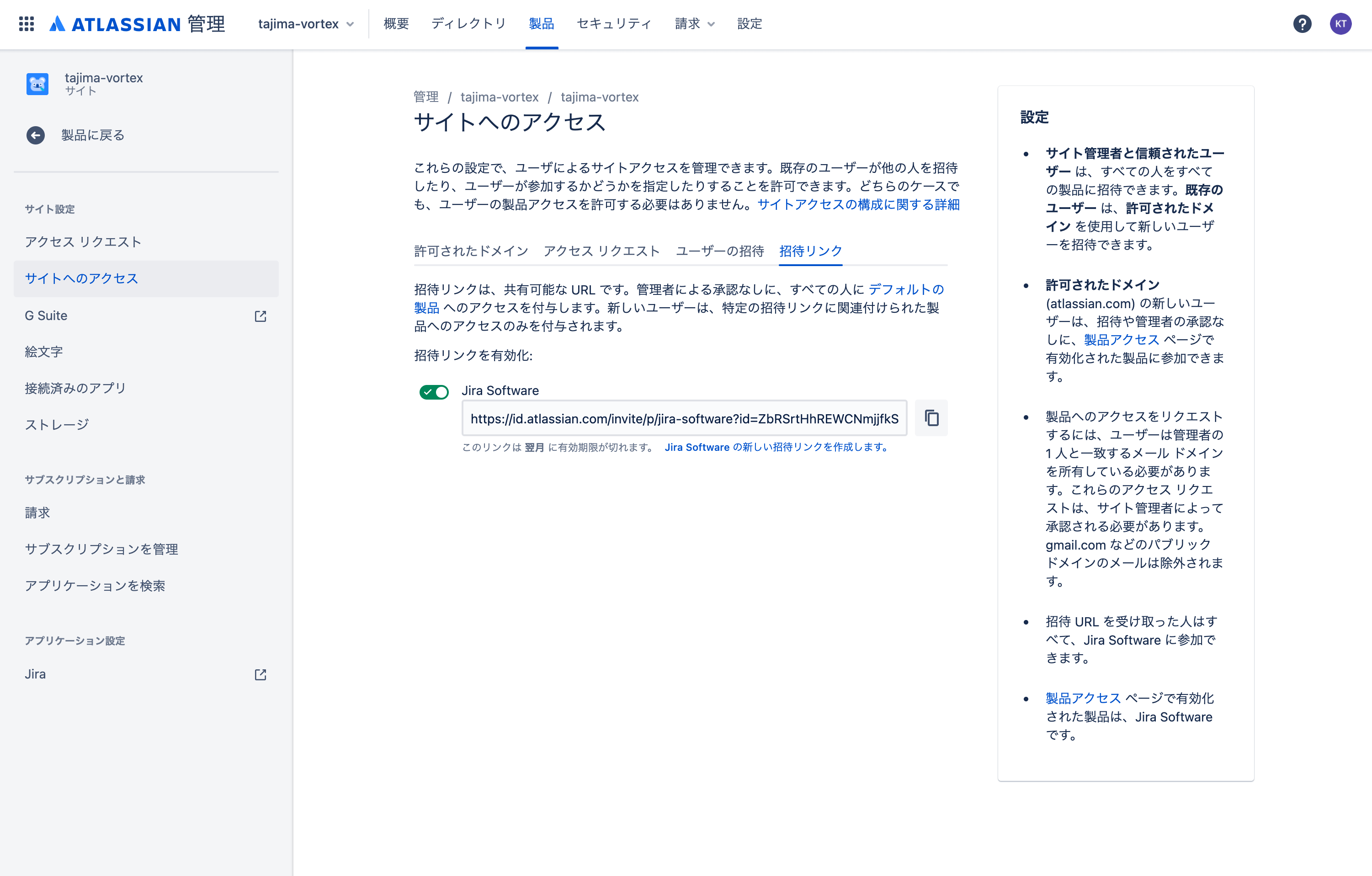Open the help question mark icon
This screenshot has height=876, width=1372.
tap(1302, 23)
